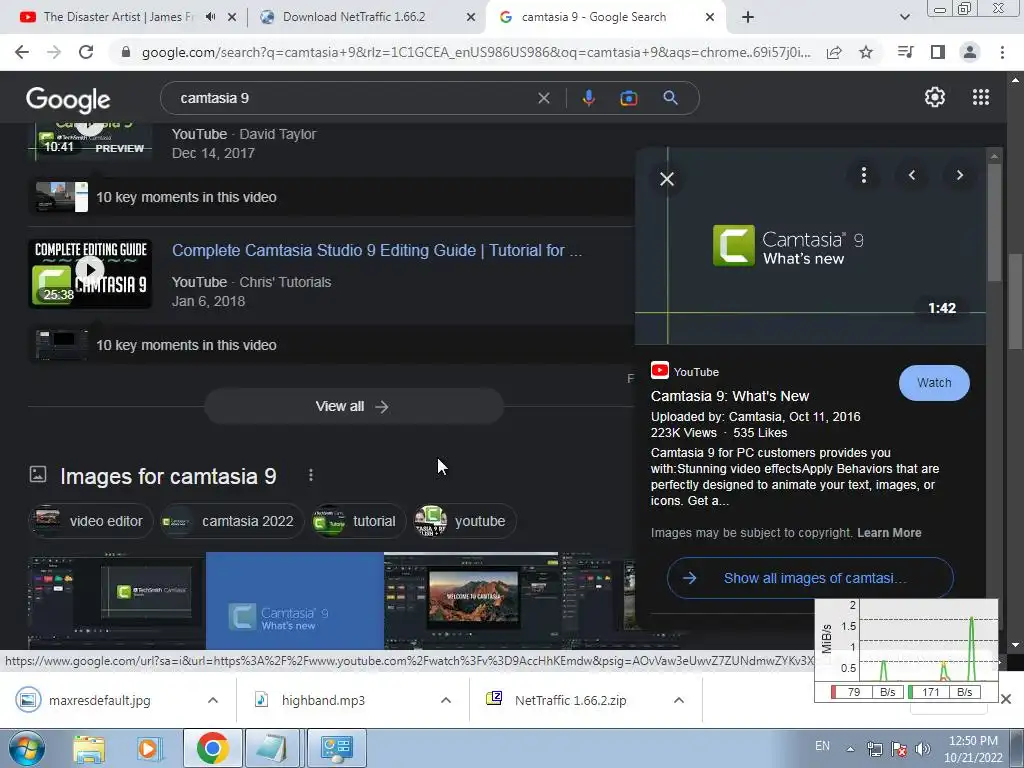Open the options for Images for camtasia 9

pyautogui.click(x=311, y=475)
